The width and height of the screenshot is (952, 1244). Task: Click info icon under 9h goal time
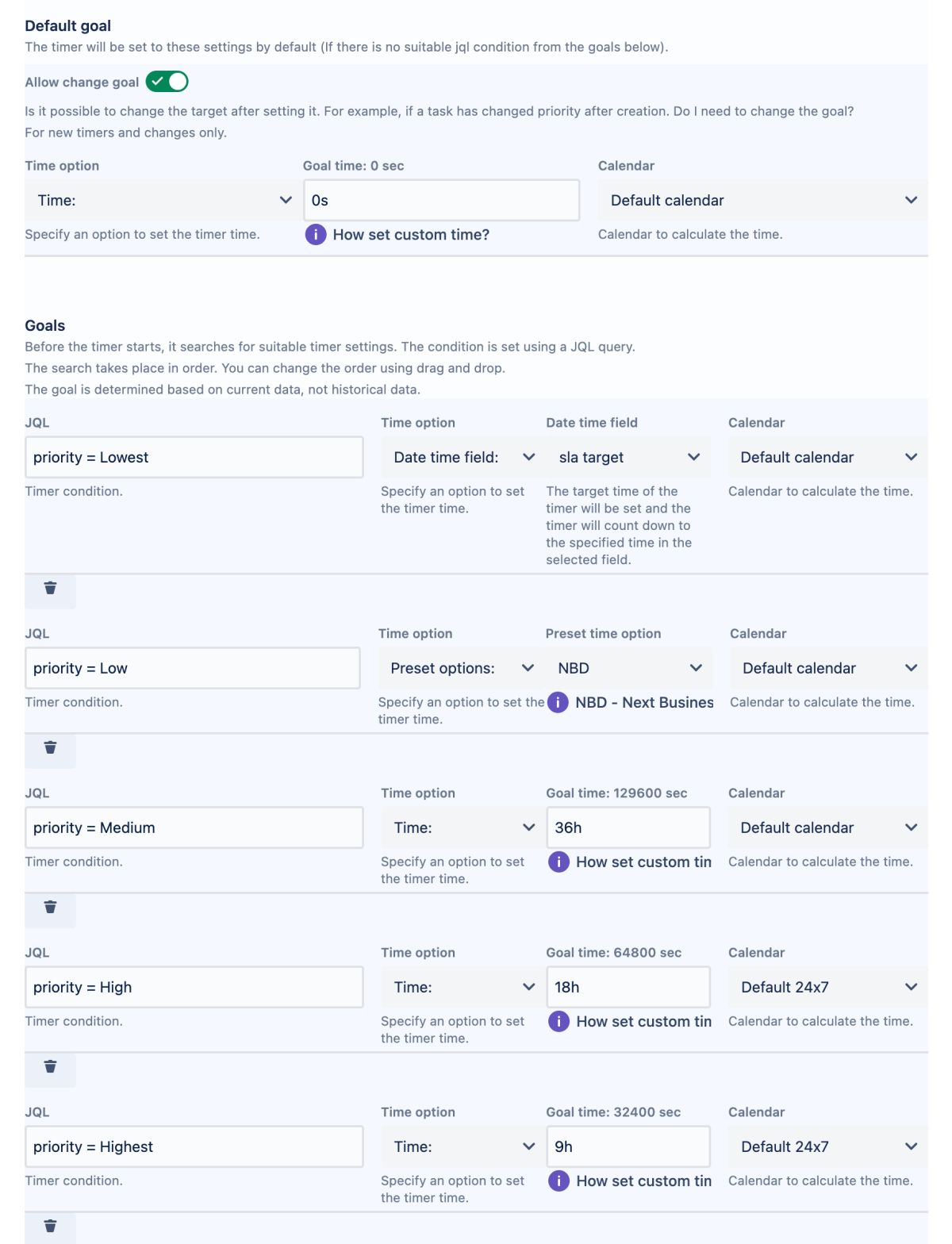559,1181
